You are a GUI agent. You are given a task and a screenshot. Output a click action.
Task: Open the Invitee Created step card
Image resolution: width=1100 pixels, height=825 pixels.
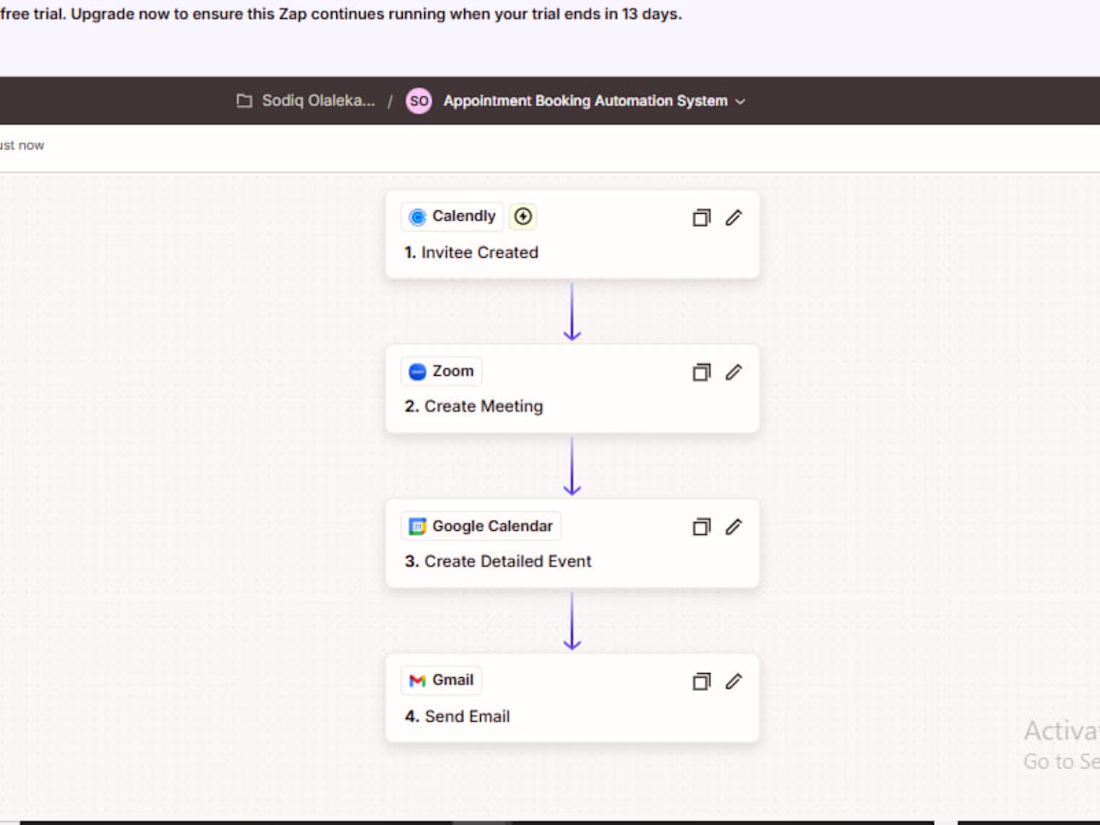click(x=572, y=234)
